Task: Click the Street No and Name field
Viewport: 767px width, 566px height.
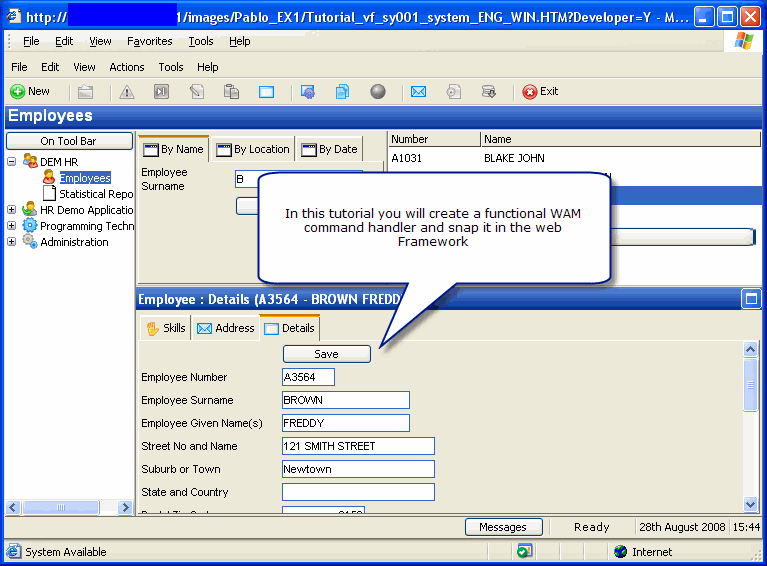Action: point(358,446)
